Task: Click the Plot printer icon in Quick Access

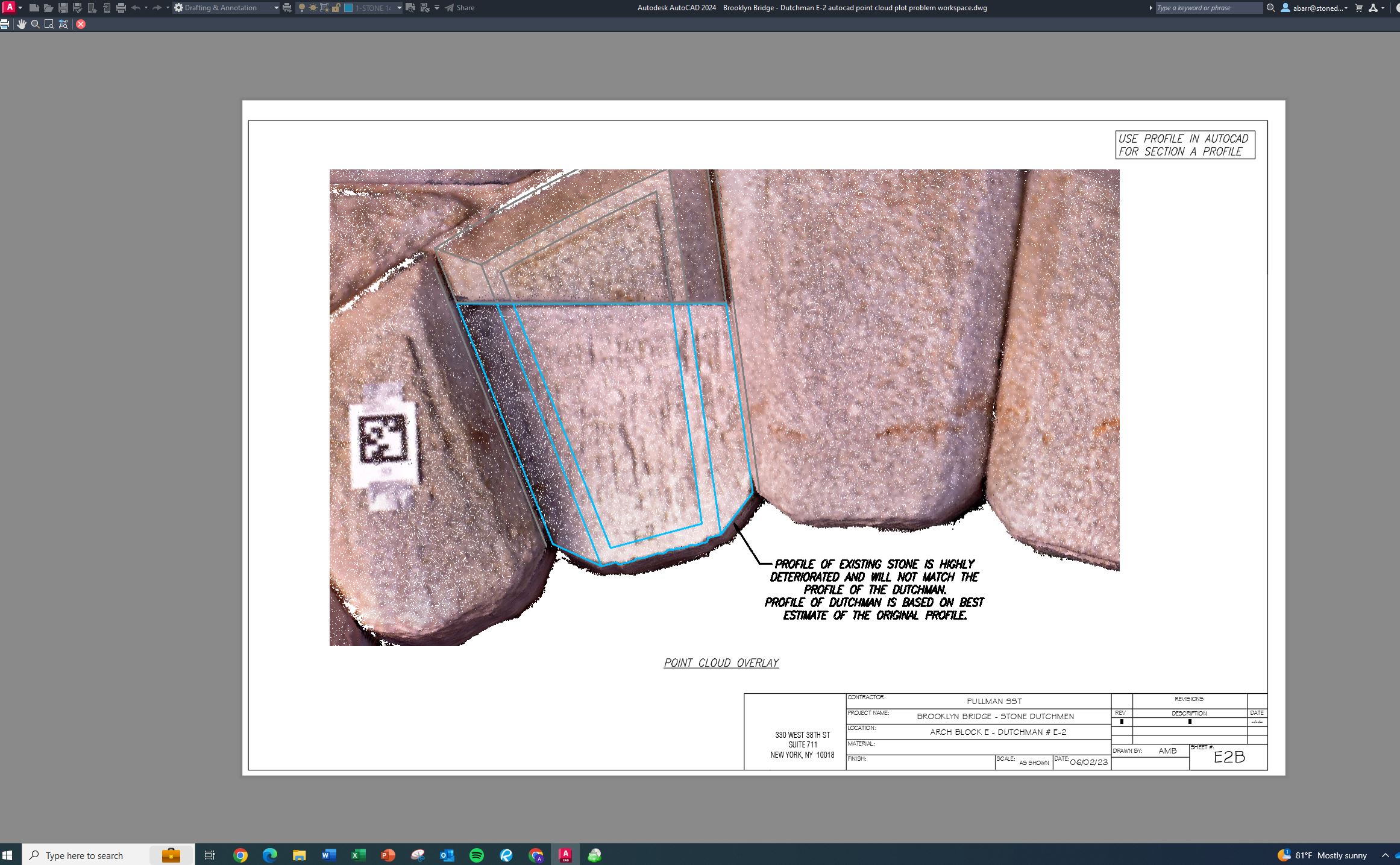Action: pyautogui.click(x=121, y=8)
